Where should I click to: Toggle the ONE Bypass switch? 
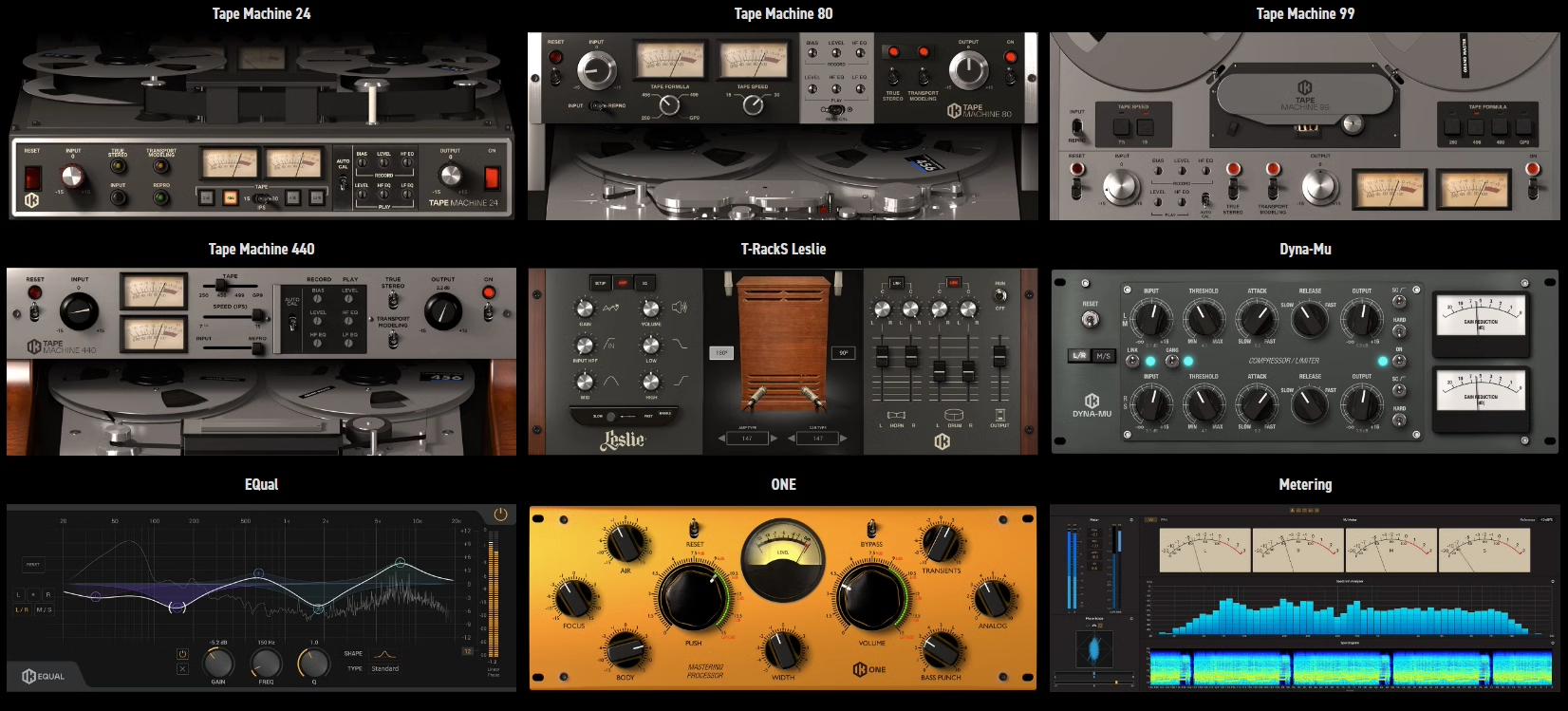click(871, 529)
